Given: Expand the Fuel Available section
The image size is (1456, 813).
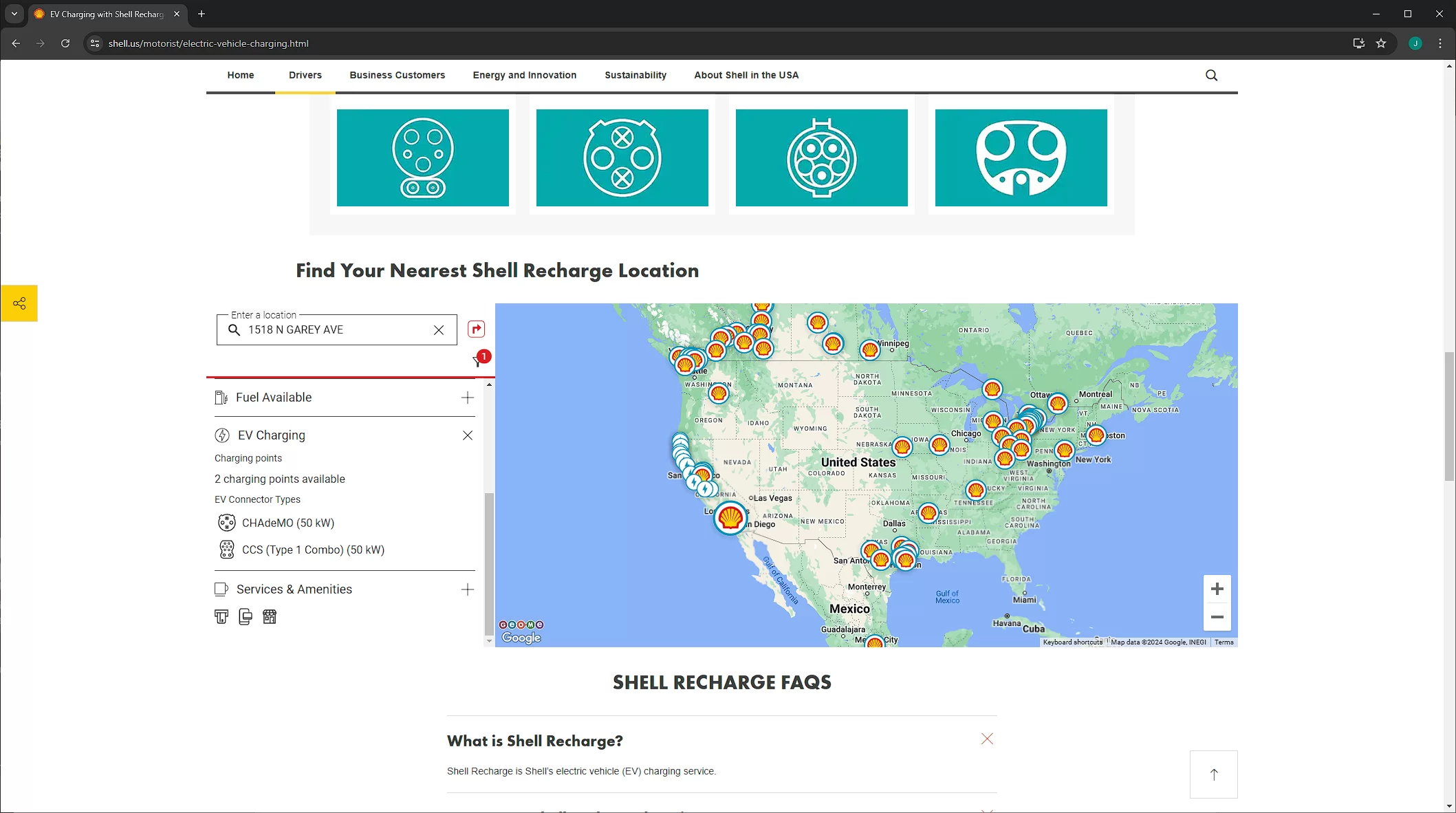Looking at the screenshot, I should pyautogui.click(x=468, y=398).
